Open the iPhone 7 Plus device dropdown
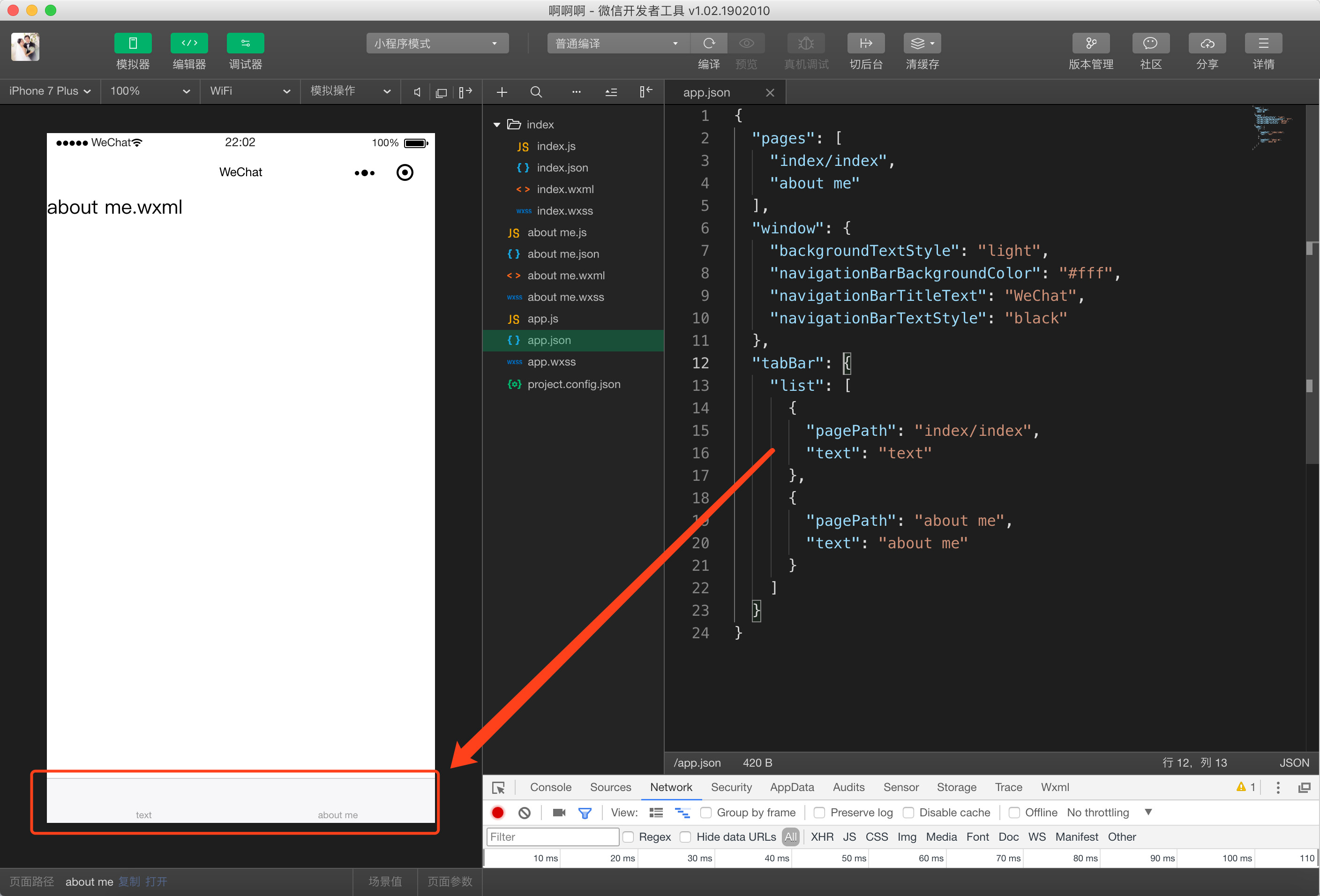 click(50, 91)
